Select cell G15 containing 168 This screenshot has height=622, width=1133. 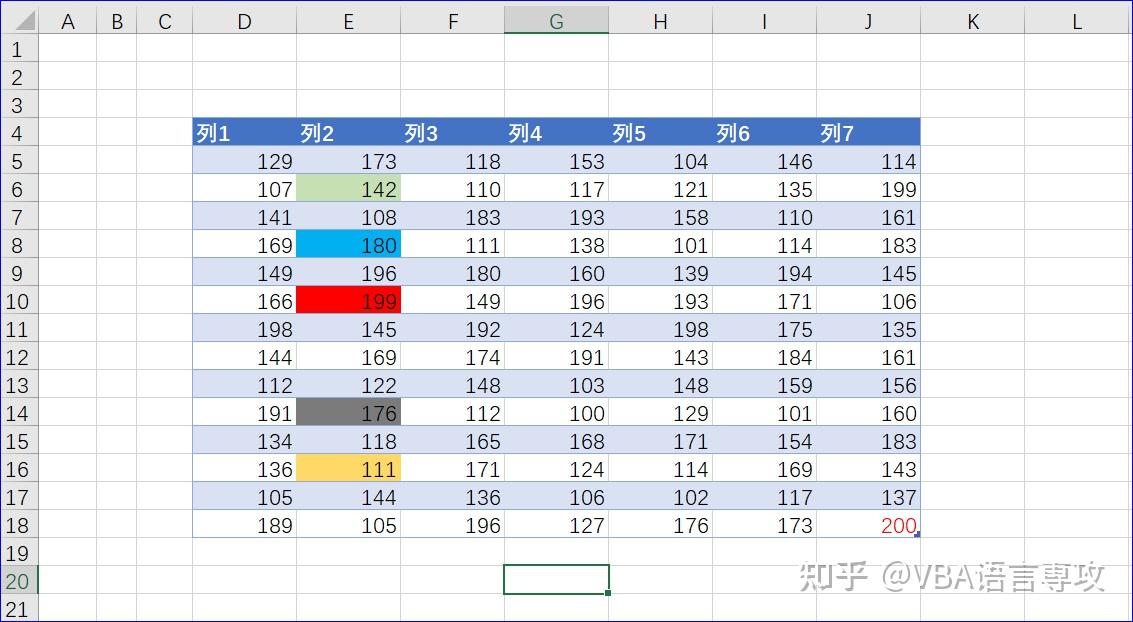pyautogui.click(x=556, y=441)
